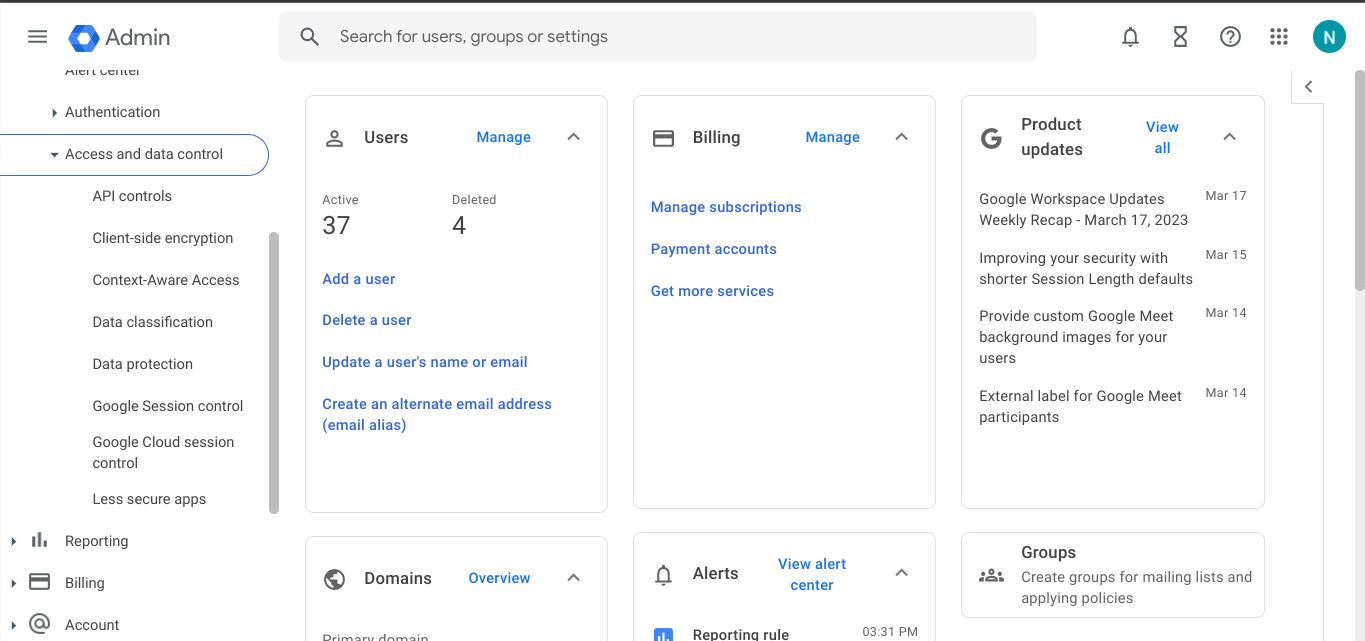Image resolution: width=1365 pixels, height=641 pixels.
Task: Open the notifications bell
Action: tap(1130, 37)
